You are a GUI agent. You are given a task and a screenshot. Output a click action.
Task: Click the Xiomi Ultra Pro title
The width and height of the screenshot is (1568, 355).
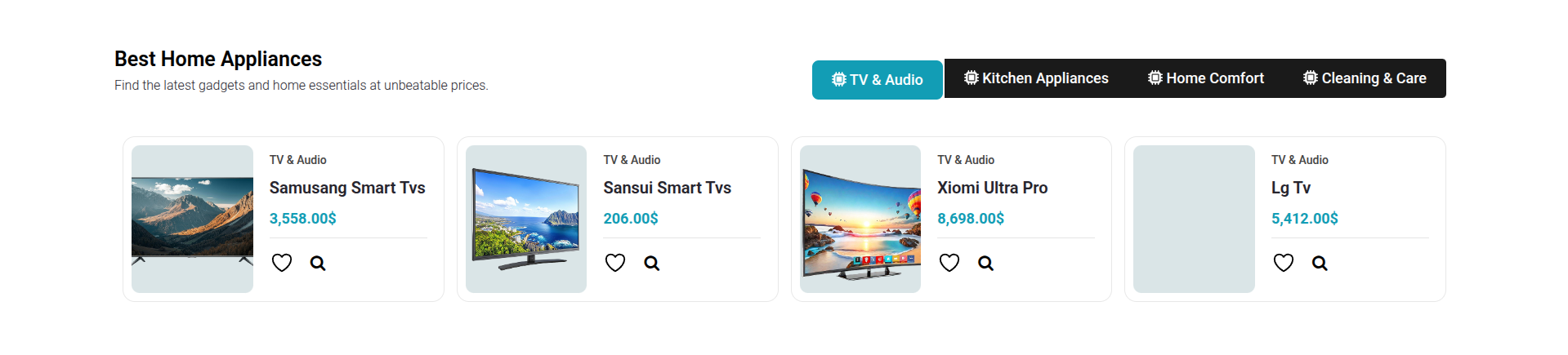(x=992, y=188)
